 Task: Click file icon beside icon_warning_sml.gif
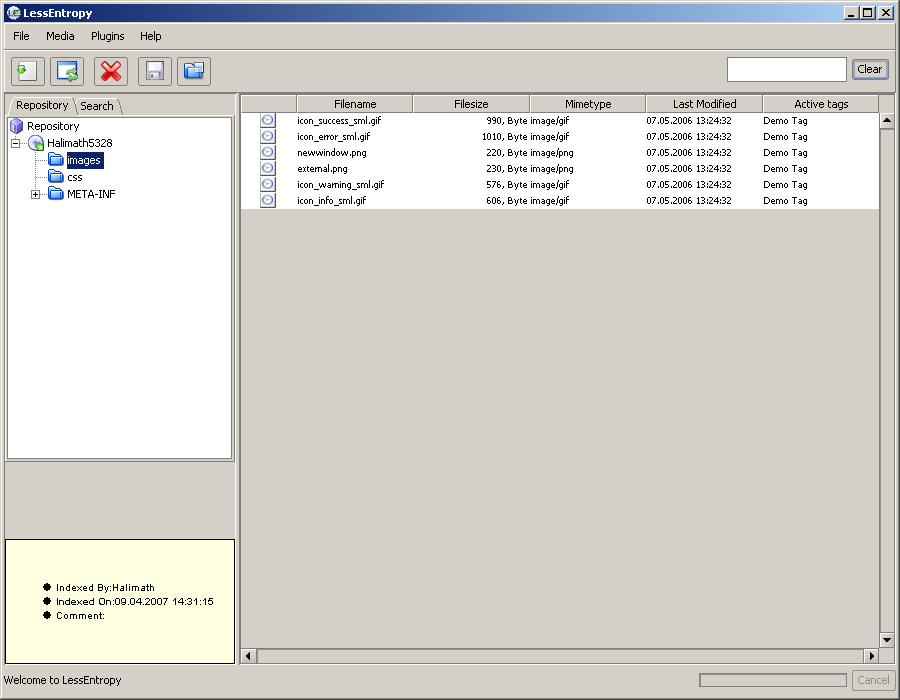tap(267, 184)
